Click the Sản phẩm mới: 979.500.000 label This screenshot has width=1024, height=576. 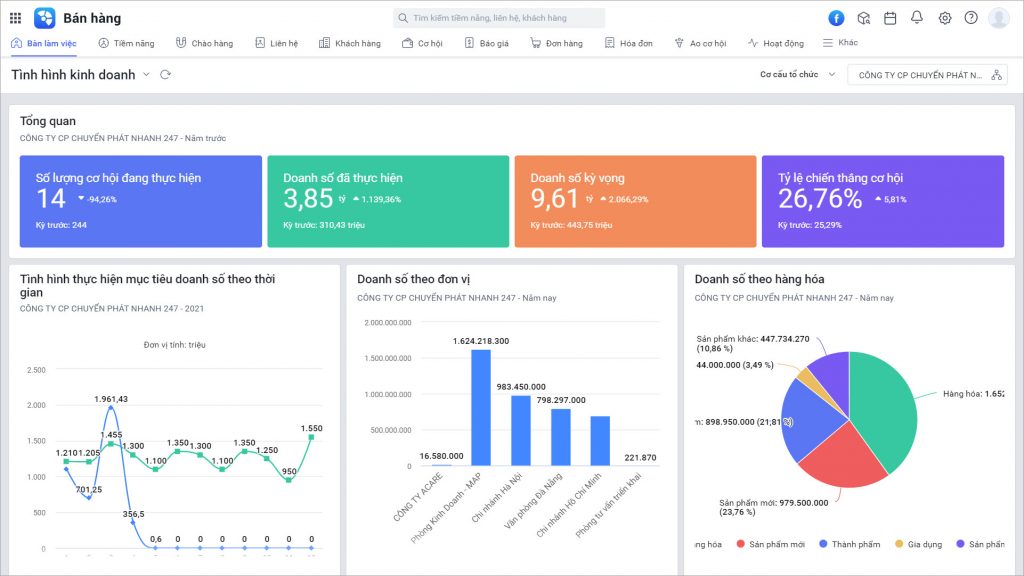tap(774, 507)
